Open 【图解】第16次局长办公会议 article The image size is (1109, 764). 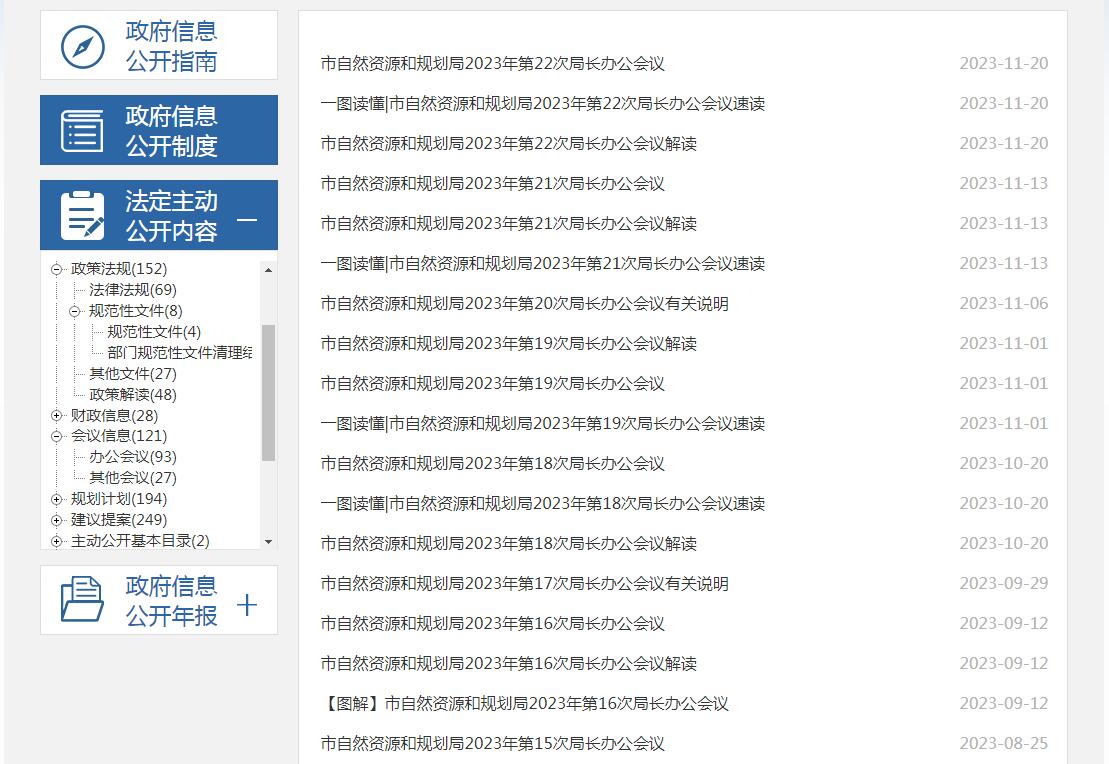pyautogui.click(x=525, y=703)
